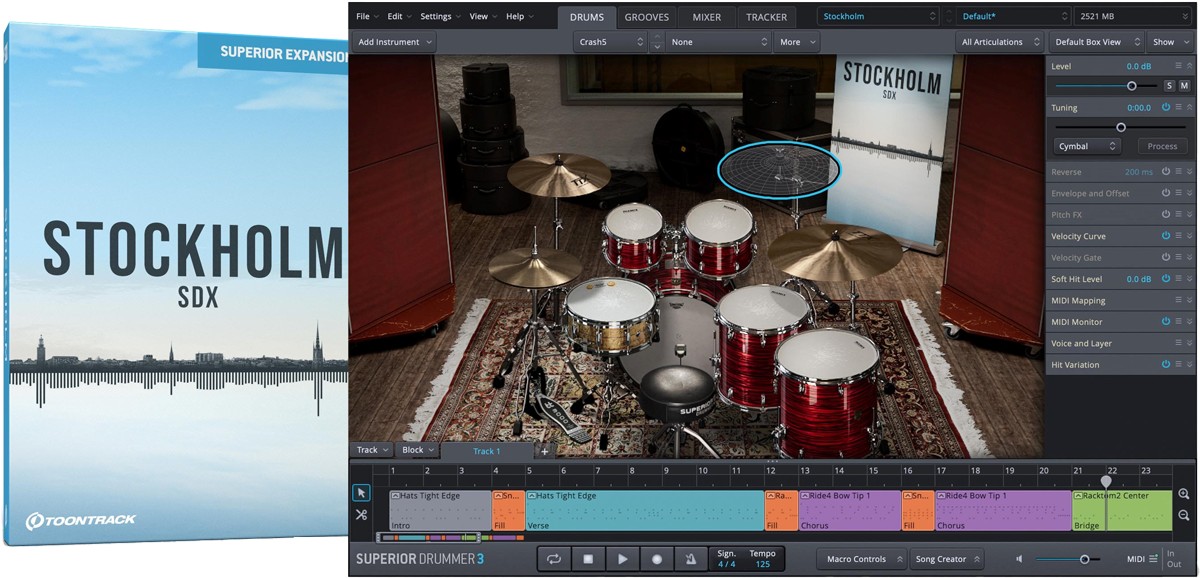Switch to the GROOVES tab

(647, 17)
